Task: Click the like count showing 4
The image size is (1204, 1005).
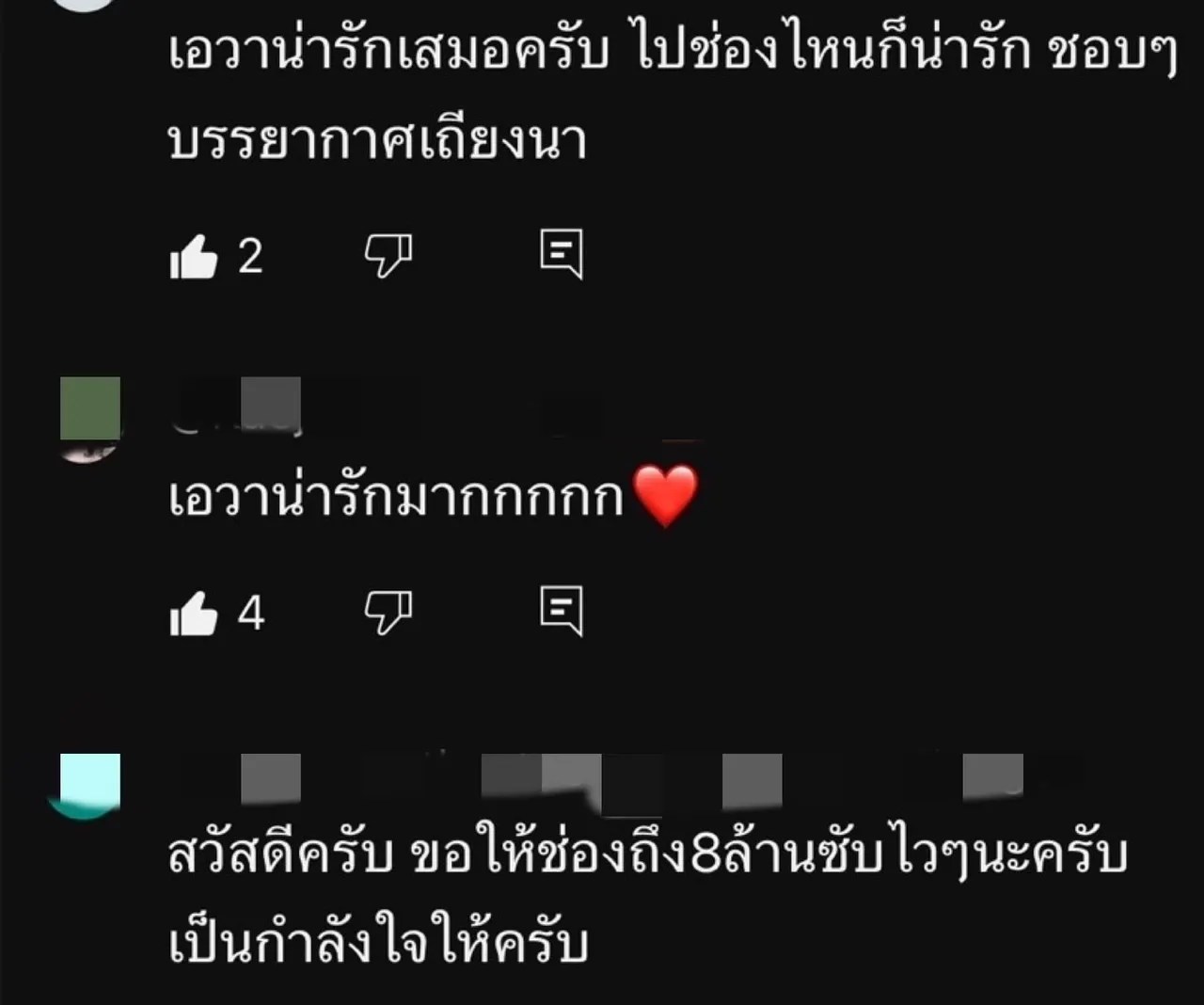Action: coord(251,614)
